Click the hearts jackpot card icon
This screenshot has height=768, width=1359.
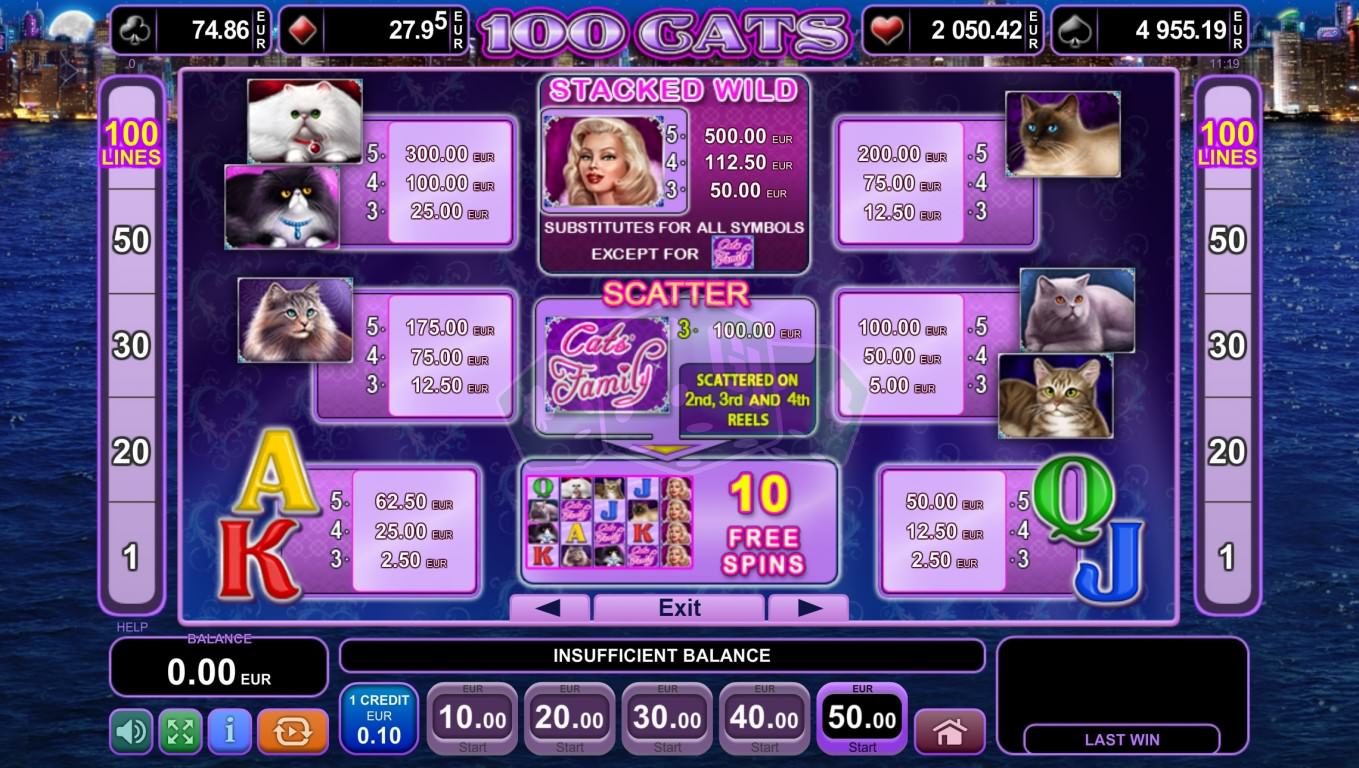(887, 30)
